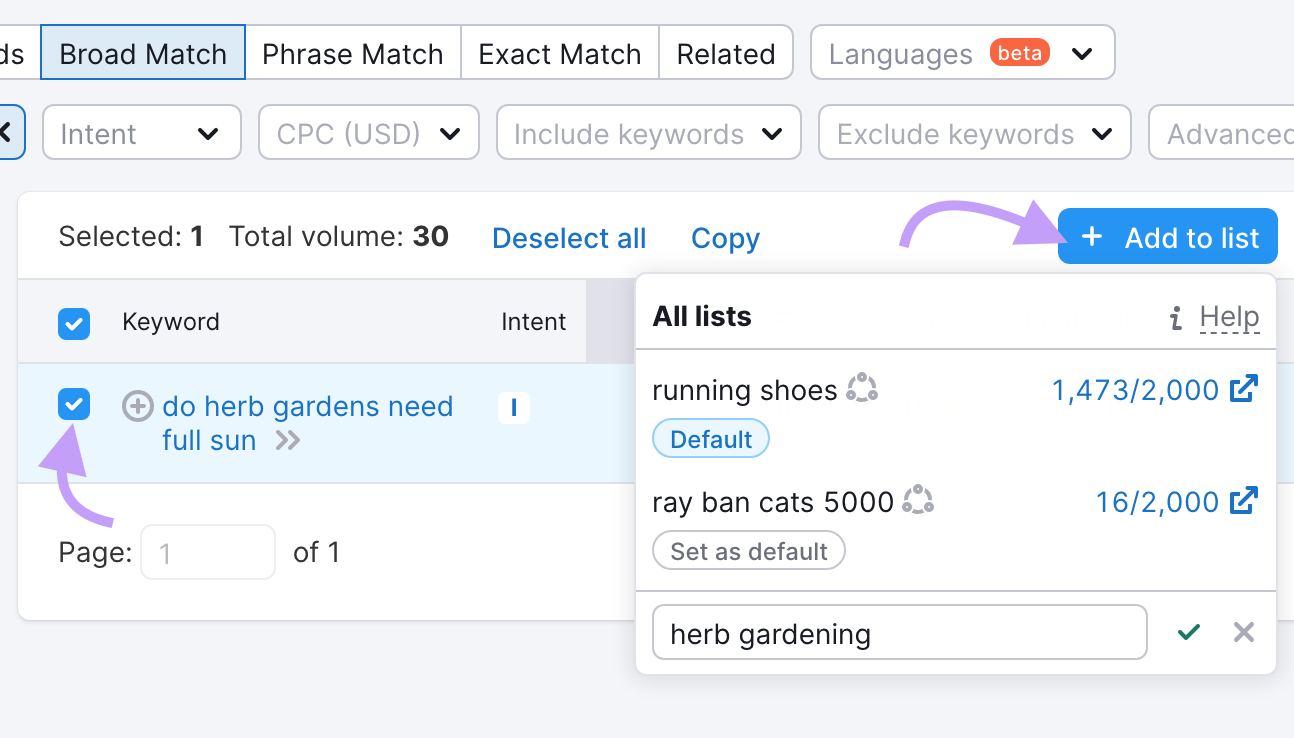
Task: Switch to the Related tab
Action: click(x=726, y=52)
